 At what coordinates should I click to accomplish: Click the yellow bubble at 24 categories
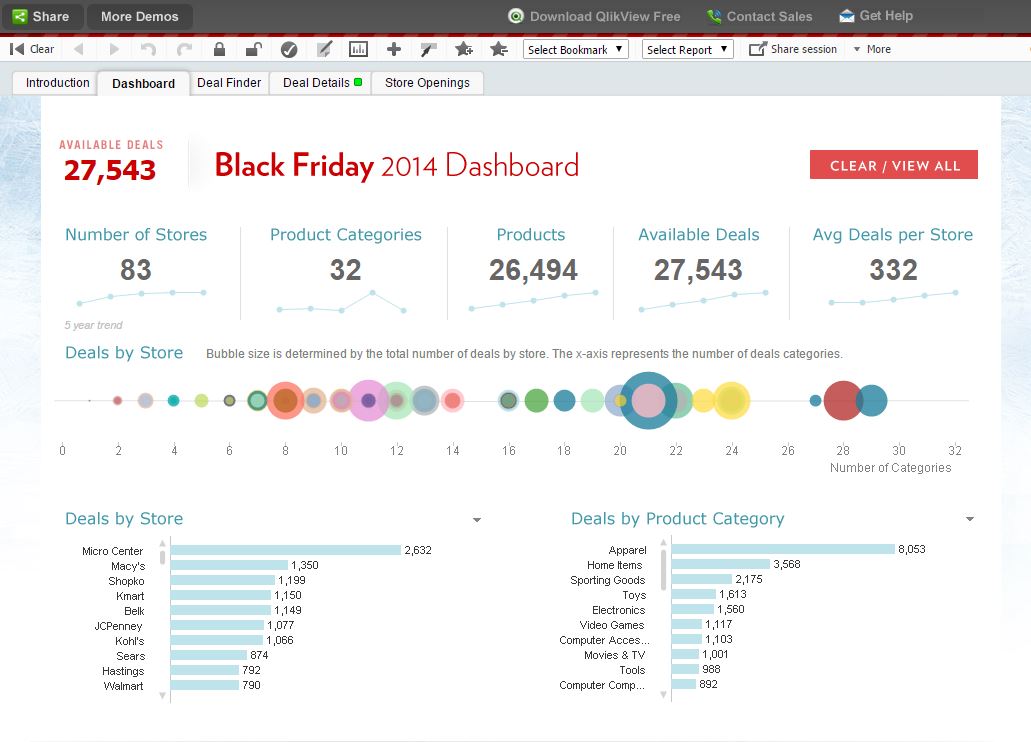tap(732, 400)
